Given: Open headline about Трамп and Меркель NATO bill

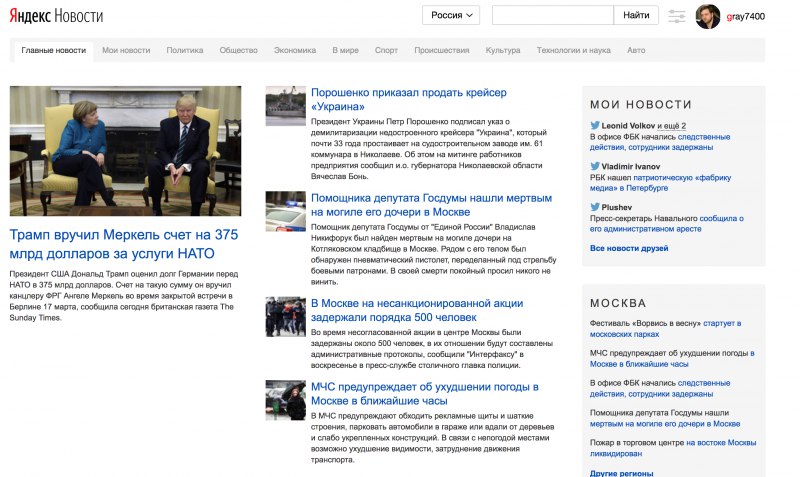Looking at the screenshot, I should 124,244.
